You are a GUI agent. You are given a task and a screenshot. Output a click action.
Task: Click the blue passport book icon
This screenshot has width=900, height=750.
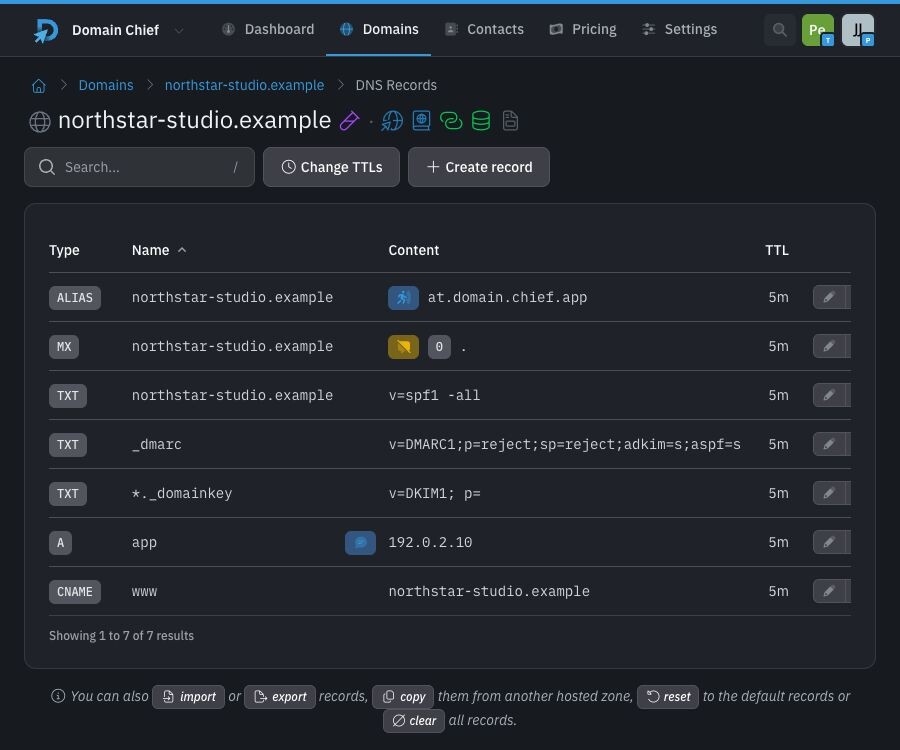pos(421,121)
